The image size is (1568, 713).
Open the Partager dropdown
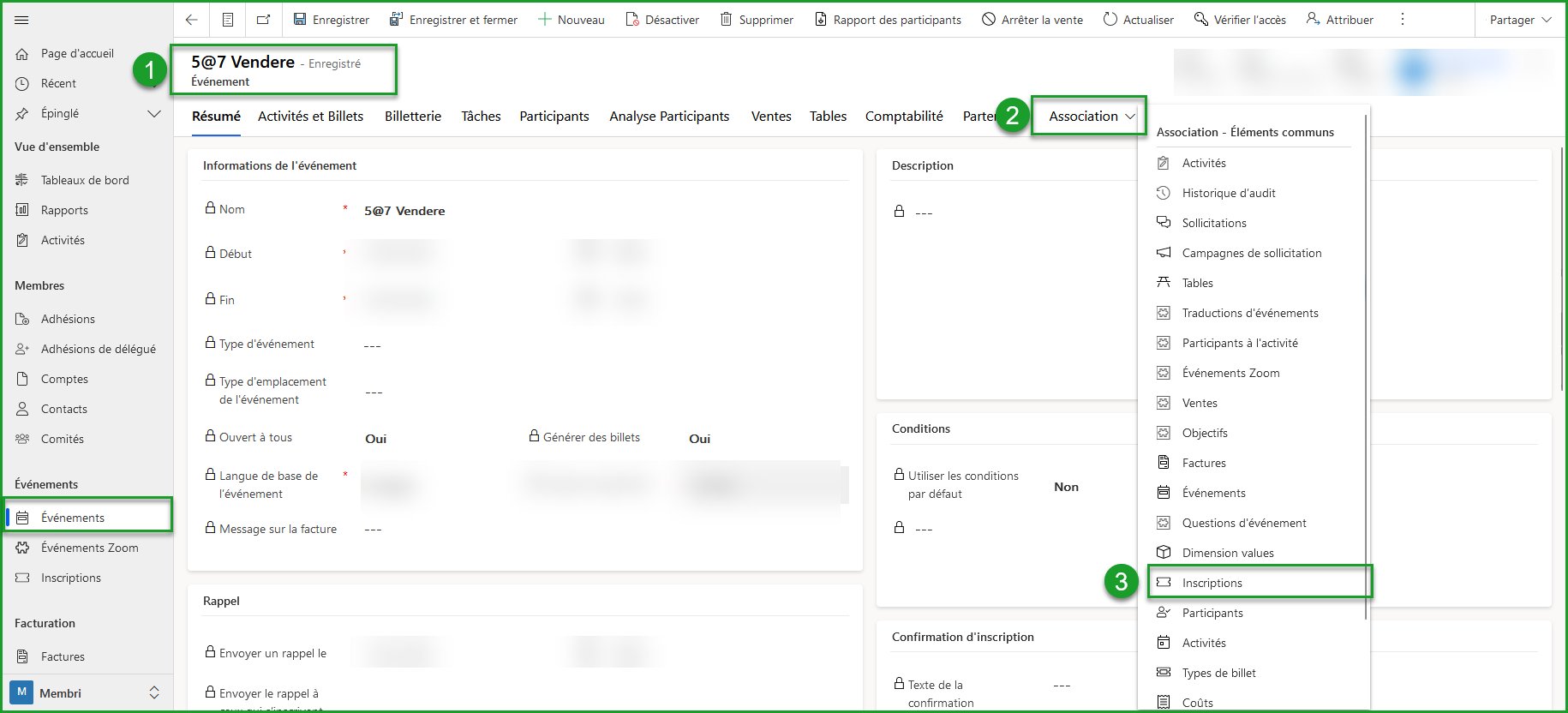(x=1520, y=20)
